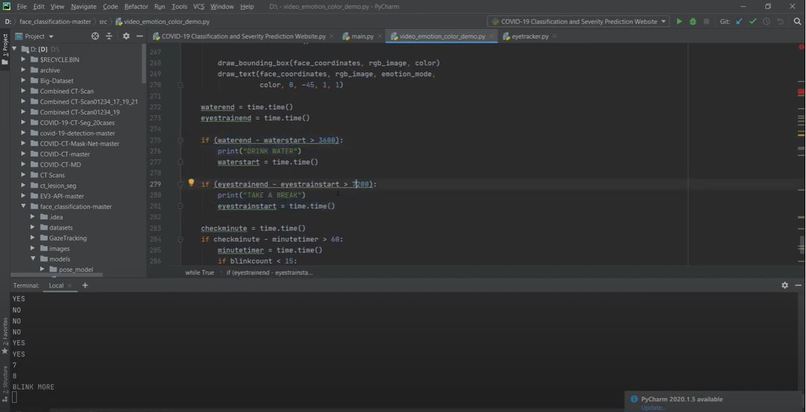Screen dimensions: 806x412
Task: Commit changes with the green Git checkmark
Action: (x=753, y=22)
